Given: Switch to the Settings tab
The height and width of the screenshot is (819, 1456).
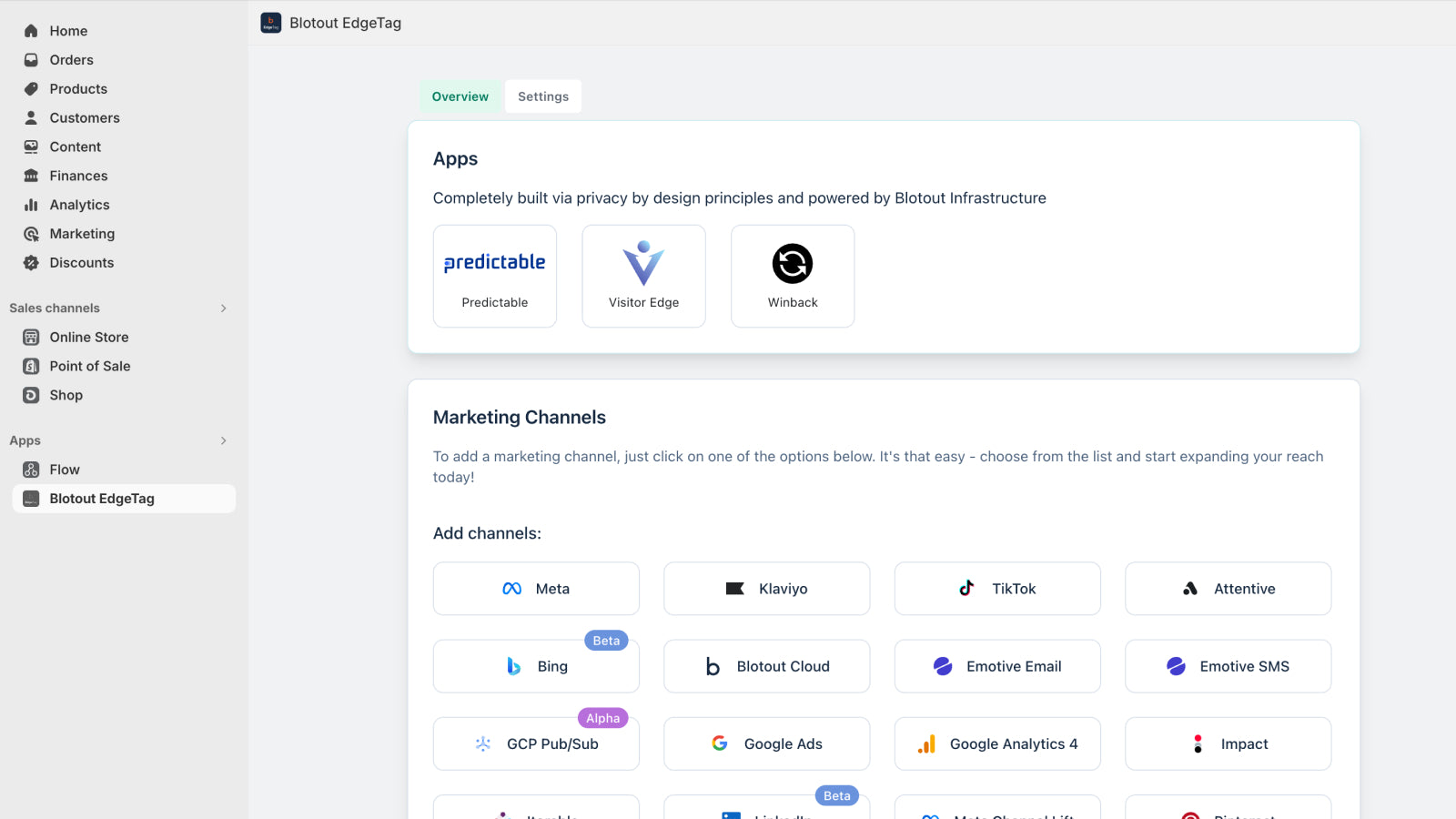Looking at the screenshot, I should pyautogui.click(x=543, y=96).
